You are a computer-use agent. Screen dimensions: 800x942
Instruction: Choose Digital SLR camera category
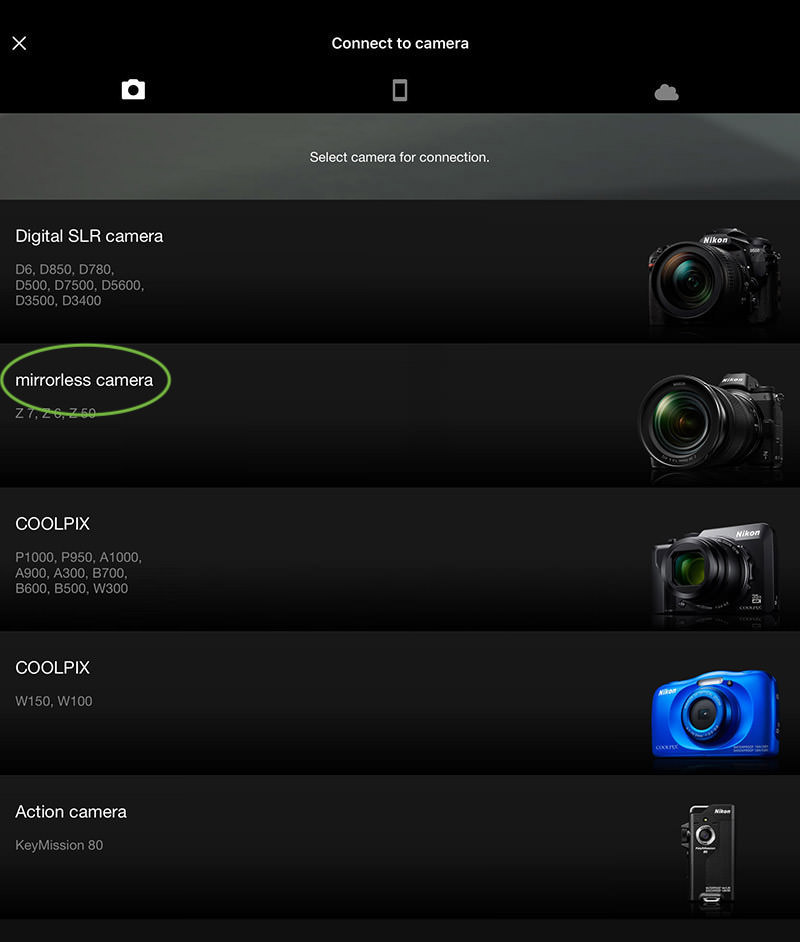pos(400,272)
